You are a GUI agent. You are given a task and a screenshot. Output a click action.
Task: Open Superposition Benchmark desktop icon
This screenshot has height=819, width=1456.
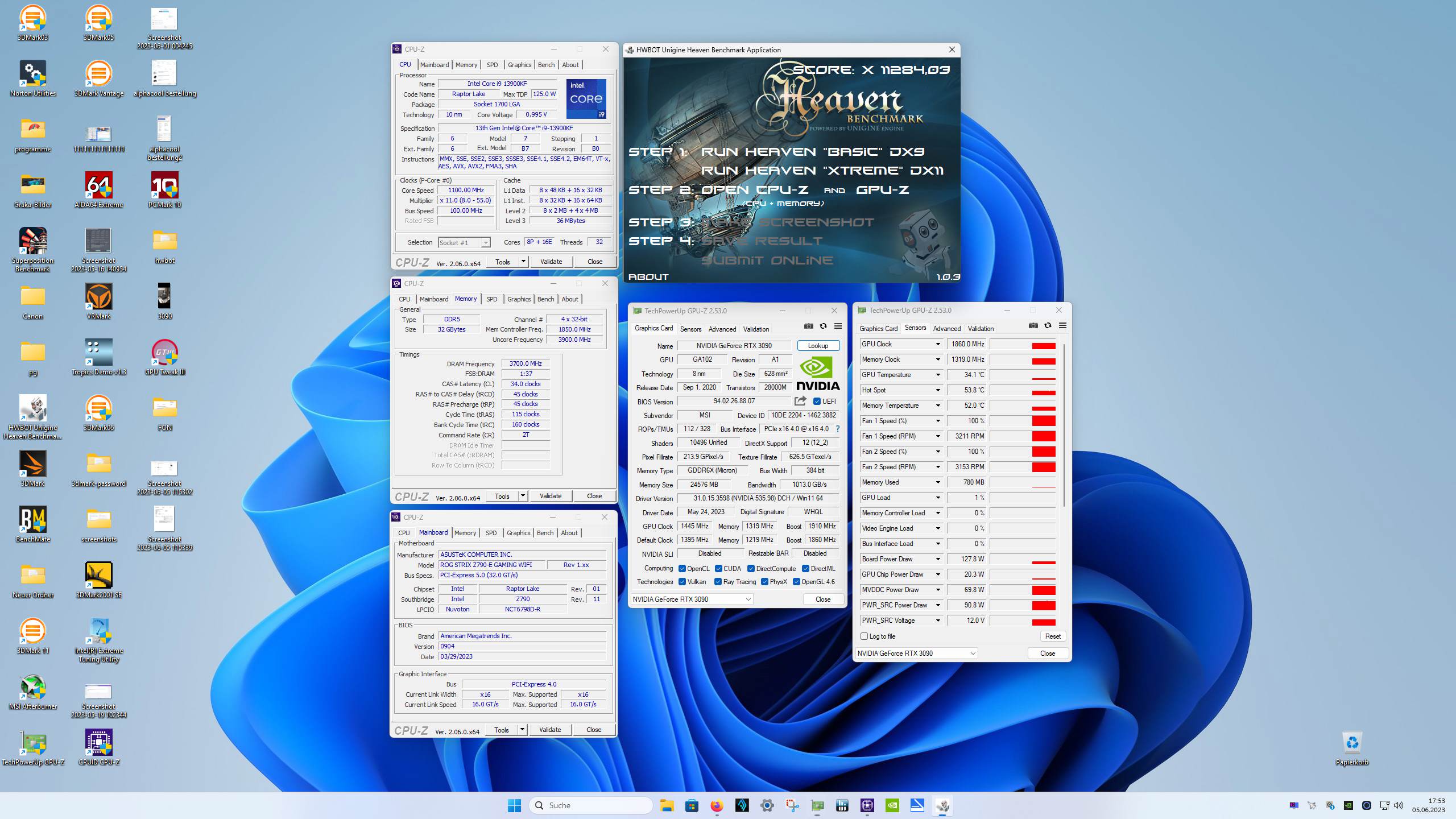point(33,250)
